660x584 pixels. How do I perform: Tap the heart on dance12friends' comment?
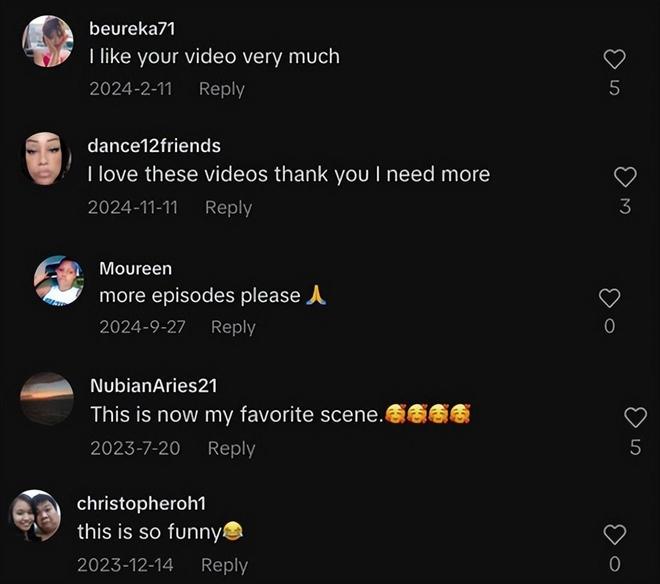pos(625,177)
